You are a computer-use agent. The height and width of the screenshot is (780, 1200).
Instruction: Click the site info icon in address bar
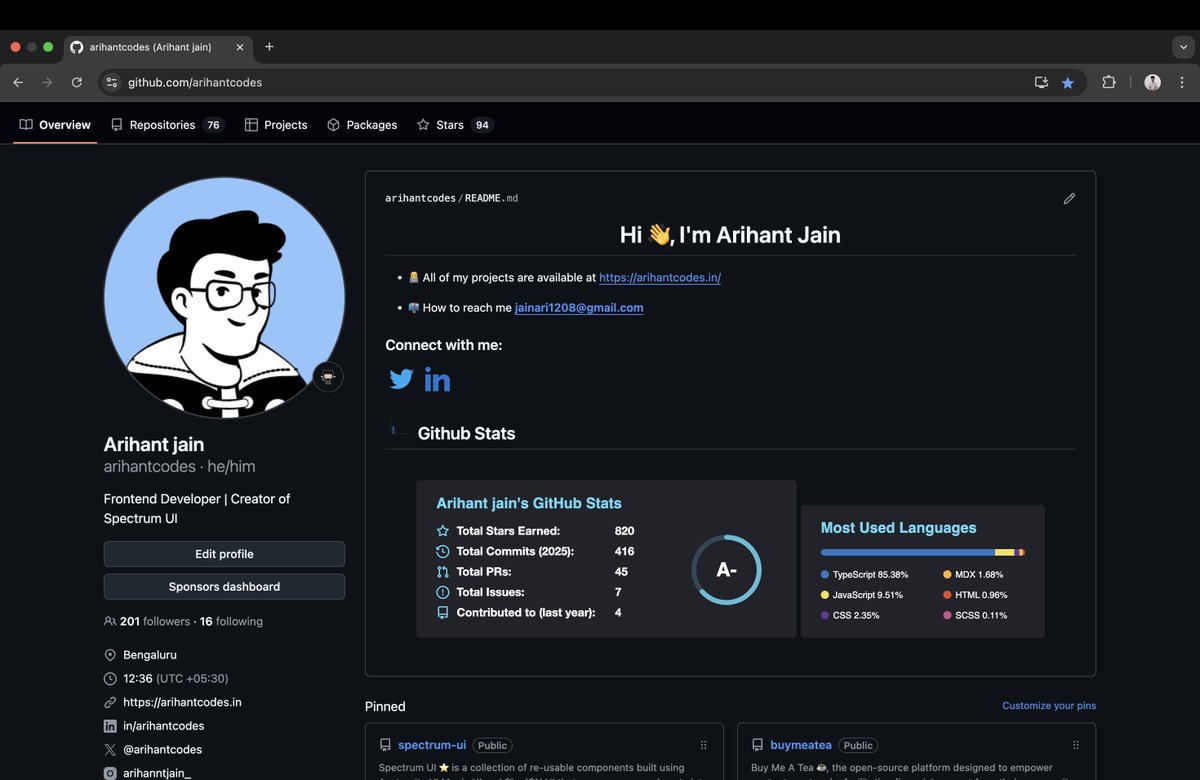(112, 82)
